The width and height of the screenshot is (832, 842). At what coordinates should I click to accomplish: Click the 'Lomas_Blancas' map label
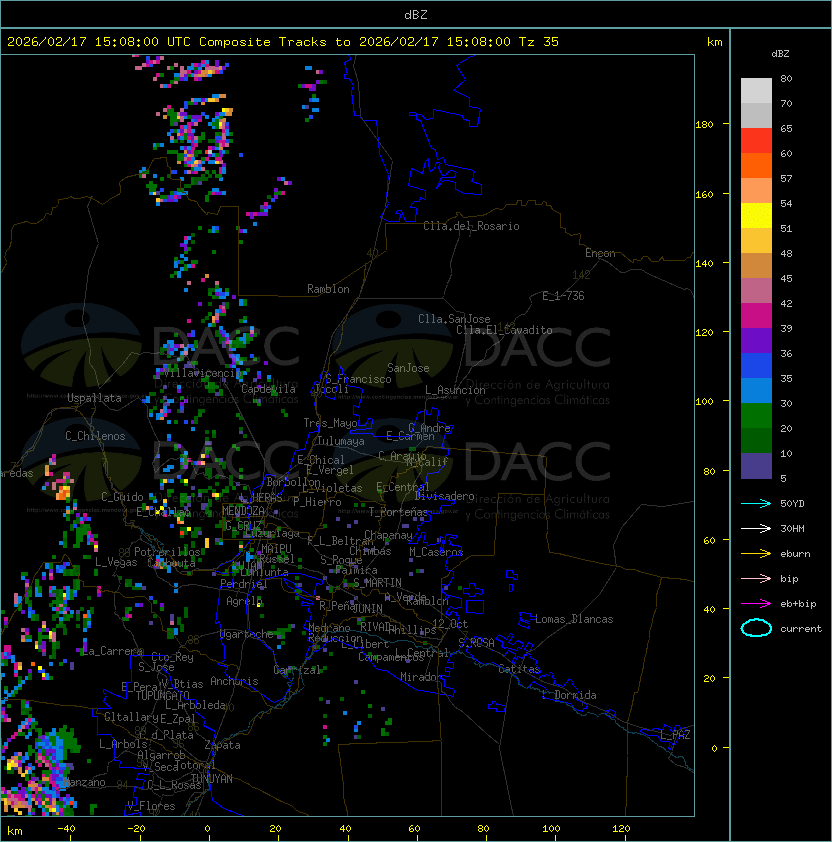tap(574, 619)
